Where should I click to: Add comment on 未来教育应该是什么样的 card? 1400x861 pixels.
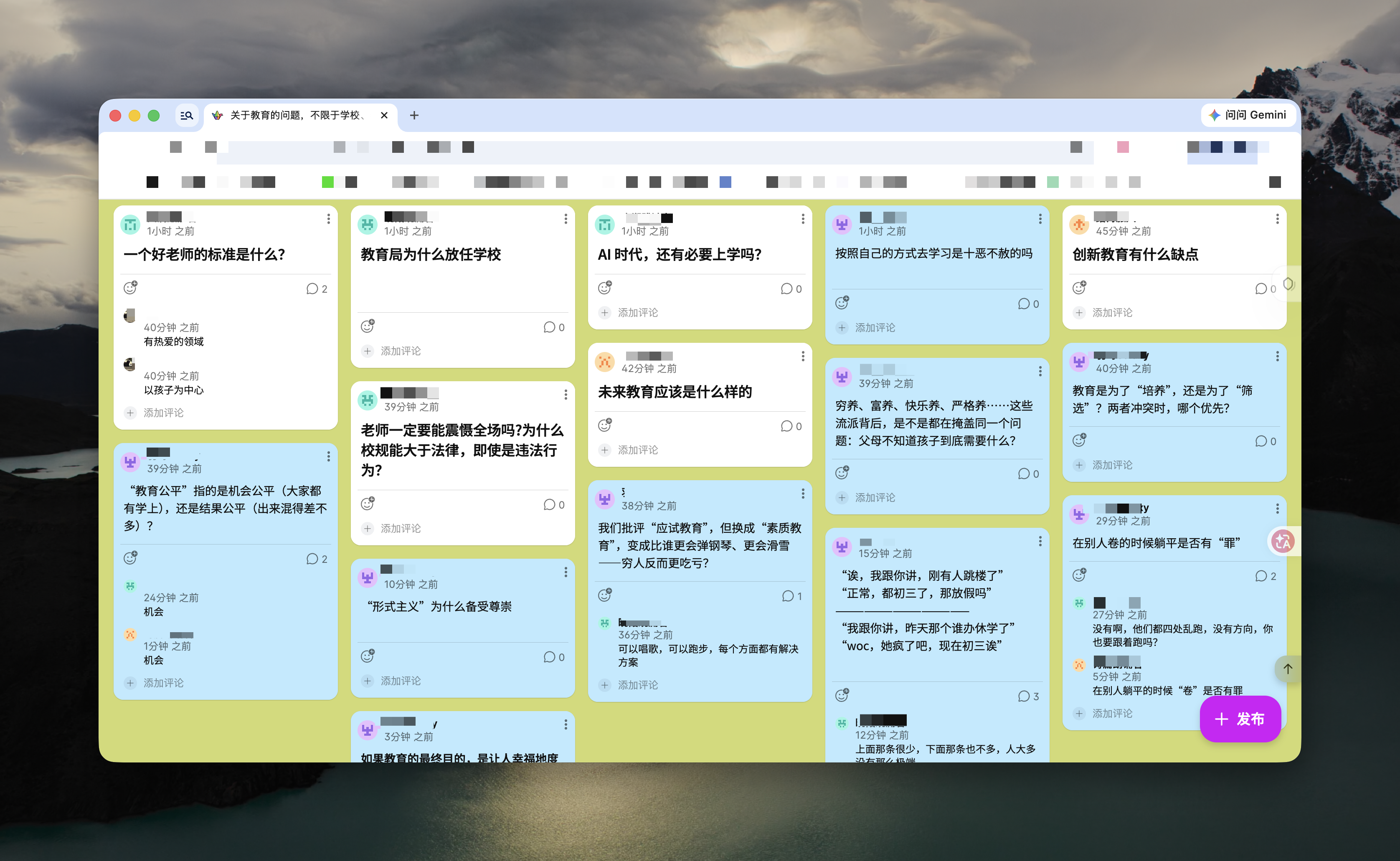point(637,450)
